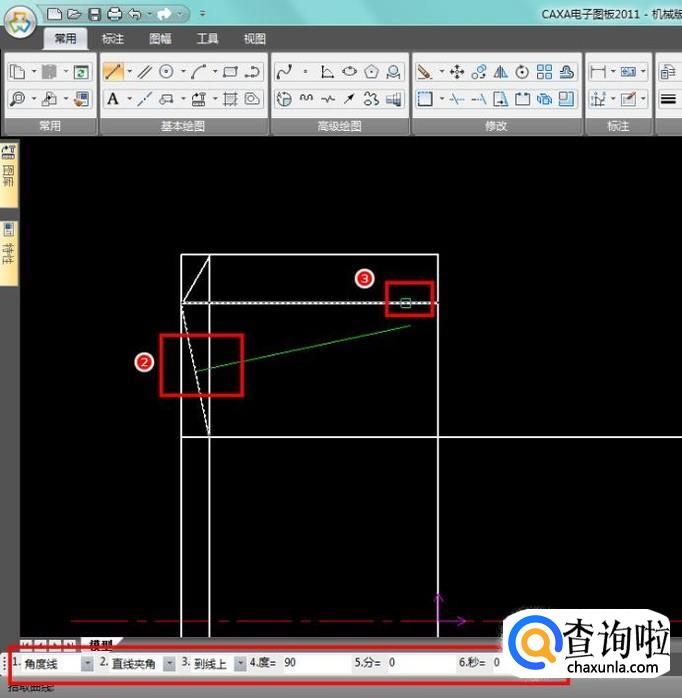Select the Move tool
The height and width of the screenshot is (698, 682).
(x=457, y=72)
